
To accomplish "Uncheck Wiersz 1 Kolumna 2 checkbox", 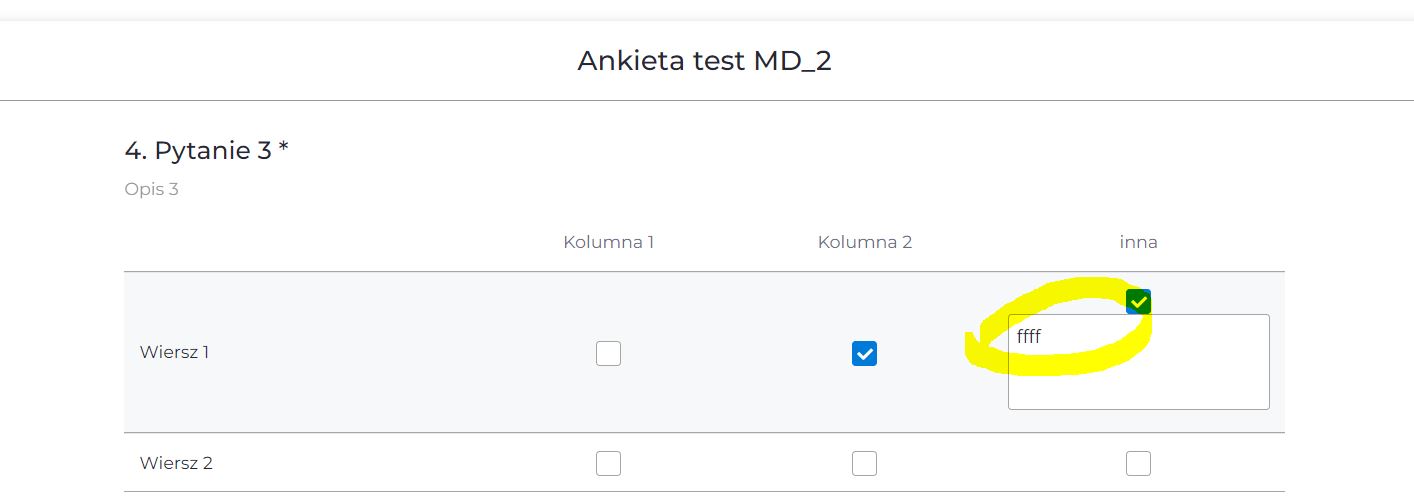I will (x=864, y=353).
